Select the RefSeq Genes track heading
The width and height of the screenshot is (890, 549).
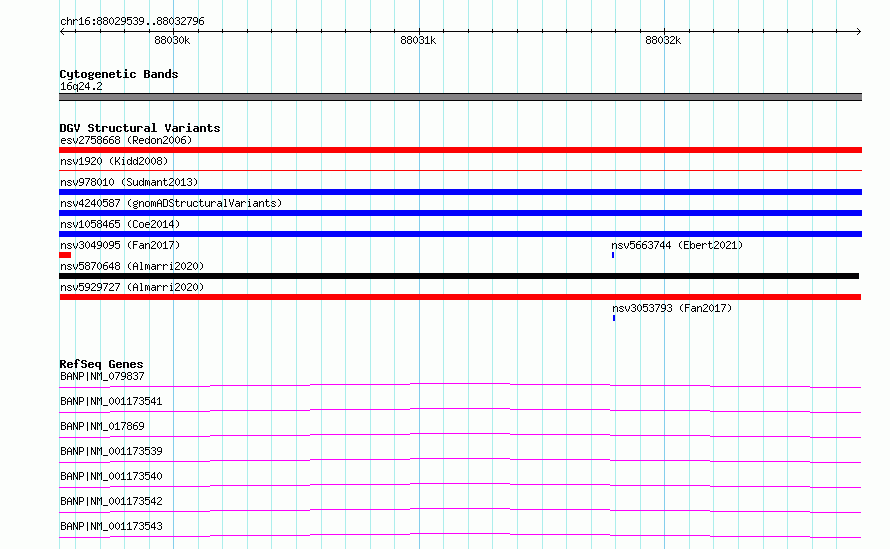[x=101, y=364]
